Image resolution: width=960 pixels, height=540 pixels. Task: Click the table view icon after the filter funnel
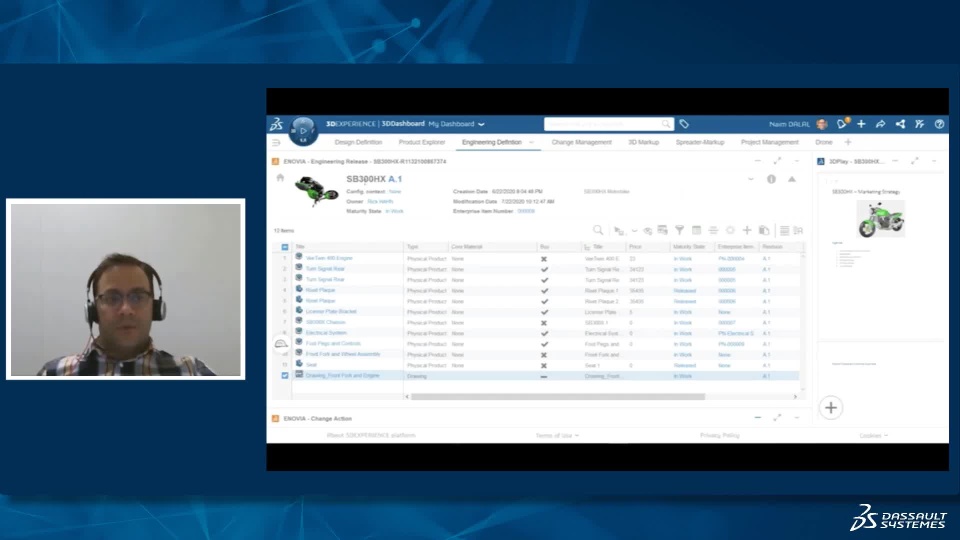[x=697, y=230]
